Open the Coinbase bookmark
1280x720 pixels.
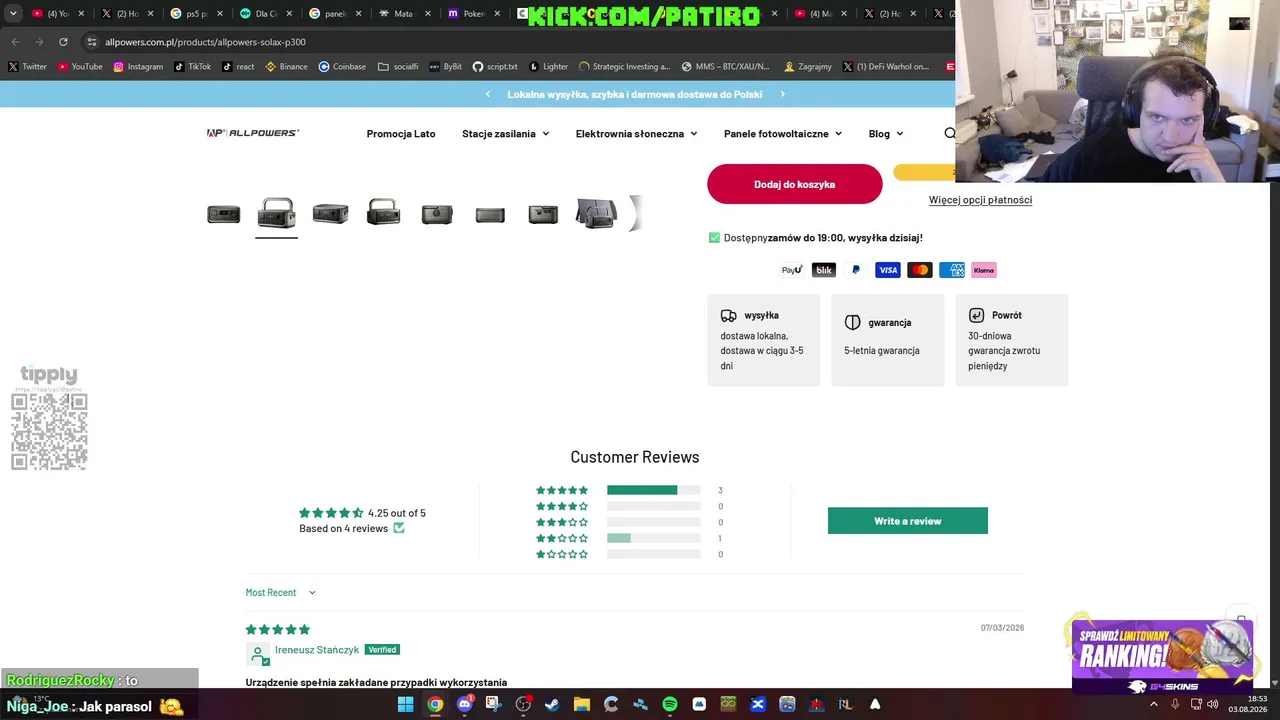pyautogui.click(x=342, y=67)
